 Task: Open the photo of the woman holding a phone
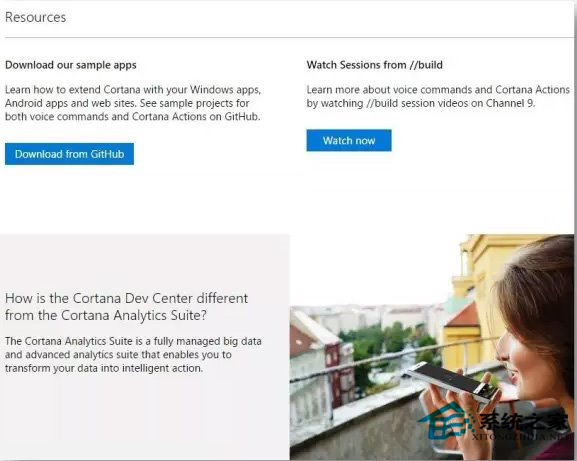click(432, 347)
